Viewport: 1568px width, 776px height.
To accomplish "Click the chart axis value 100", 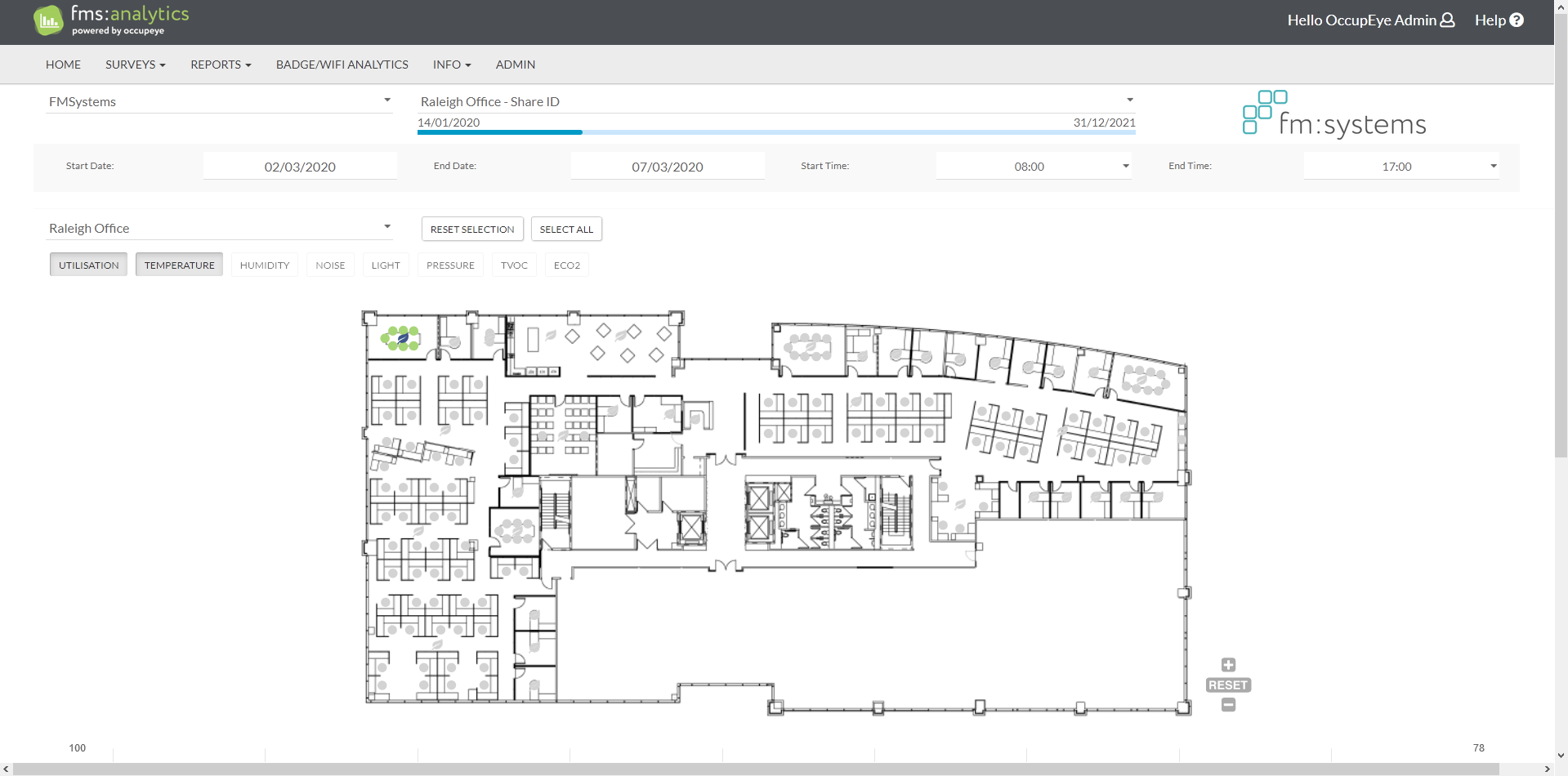I will coord(78,747).
